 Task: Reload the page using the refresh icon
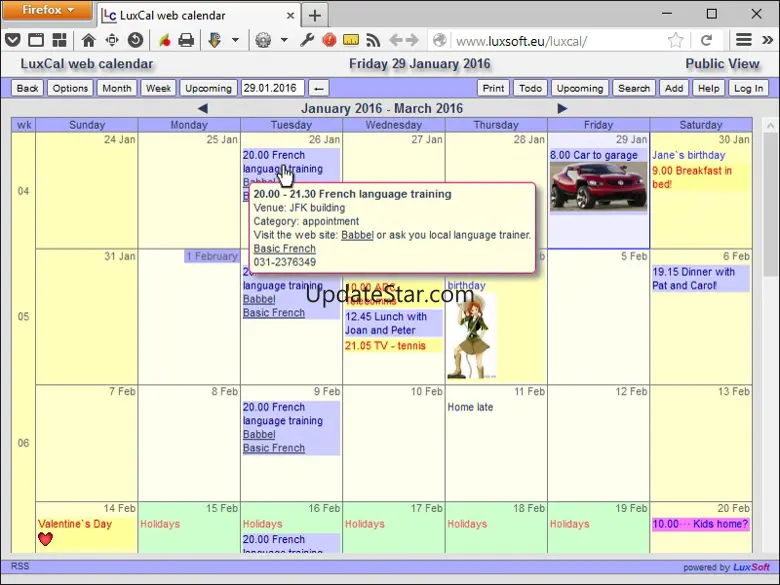tap(706, 40)
